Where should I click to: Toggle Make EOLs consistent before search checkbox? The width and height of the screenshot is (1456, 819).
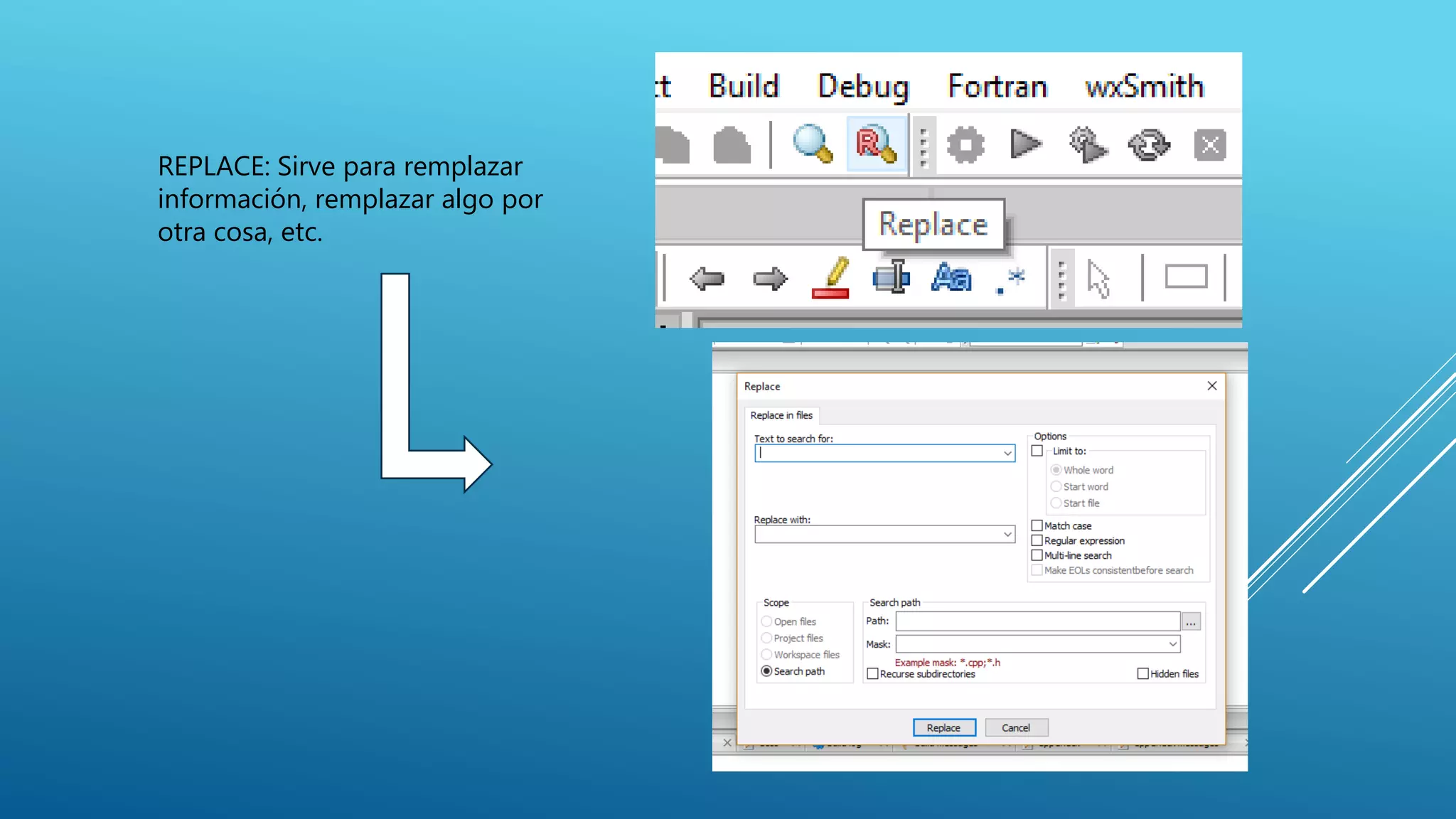pyautogui.click(x=1037, y=570)
